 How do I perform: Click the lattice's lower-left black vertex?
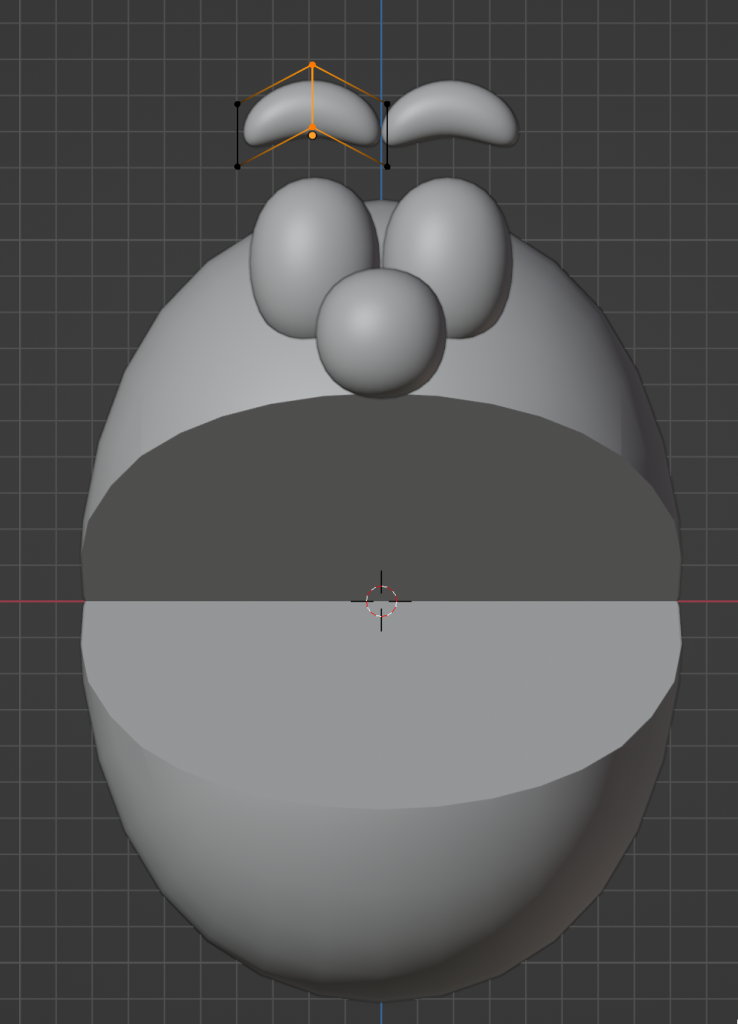(237, 167)
